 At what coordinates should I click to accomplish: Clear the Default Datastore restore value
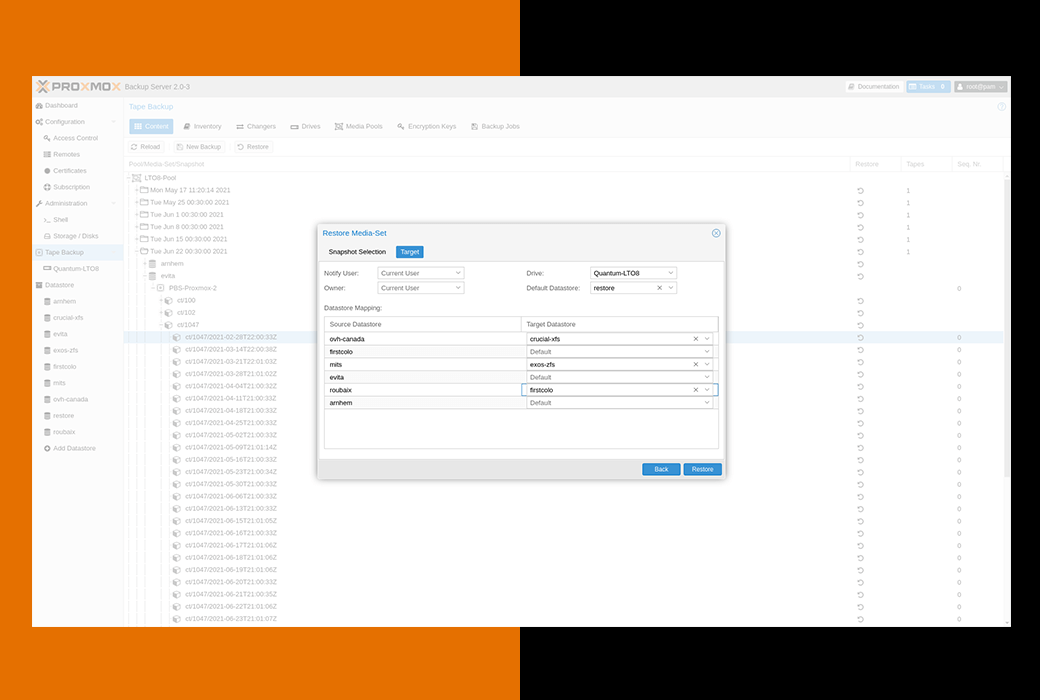pos(659,288)
